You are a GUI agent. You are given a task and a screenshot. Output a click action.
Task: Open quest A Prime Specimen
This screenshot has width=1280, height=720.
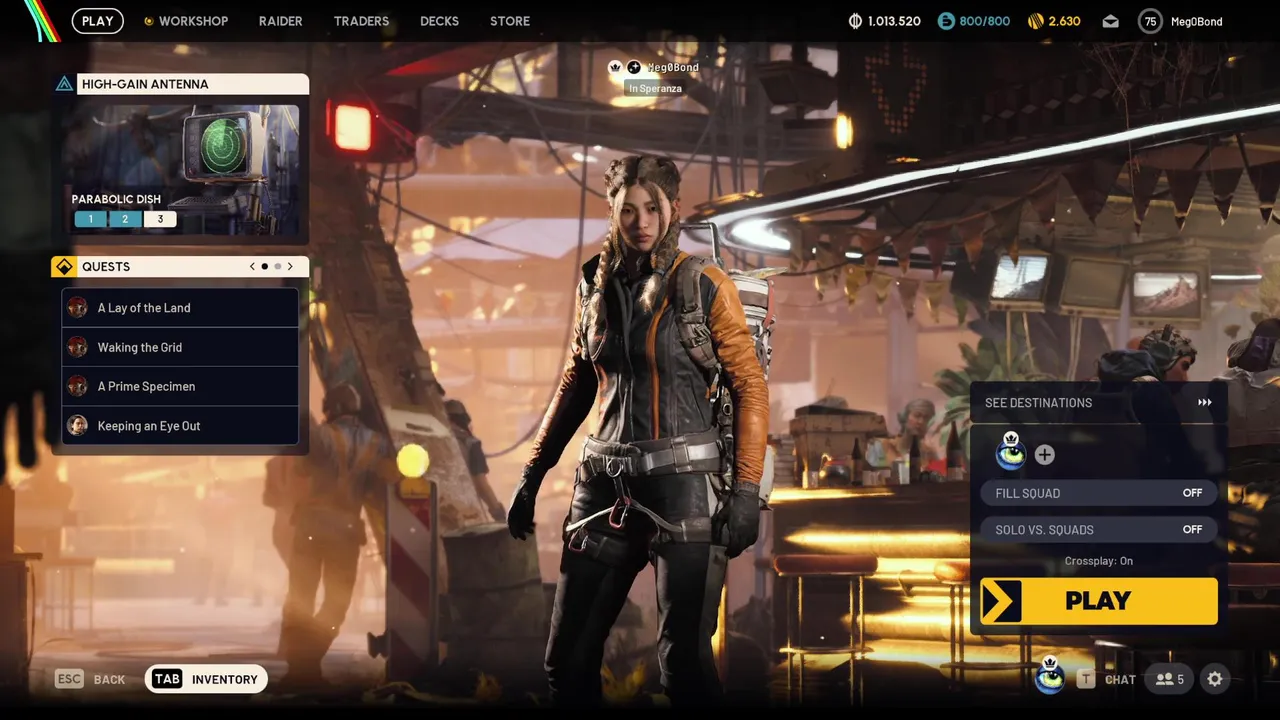coord(180,386)
